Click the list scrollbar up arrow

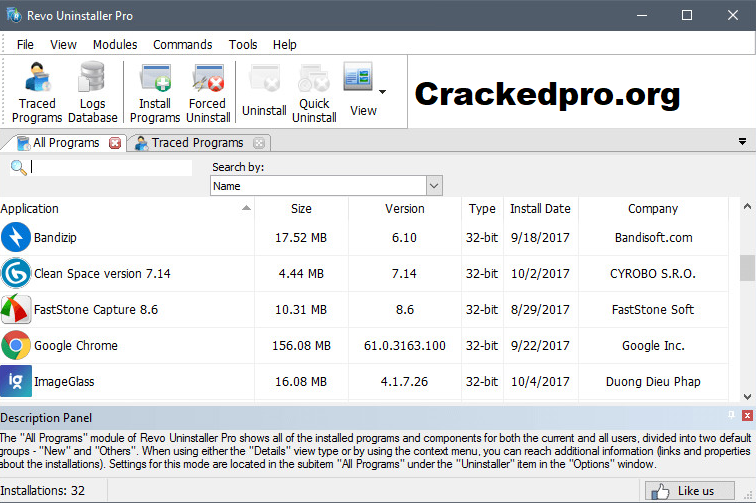coord(747,206)
